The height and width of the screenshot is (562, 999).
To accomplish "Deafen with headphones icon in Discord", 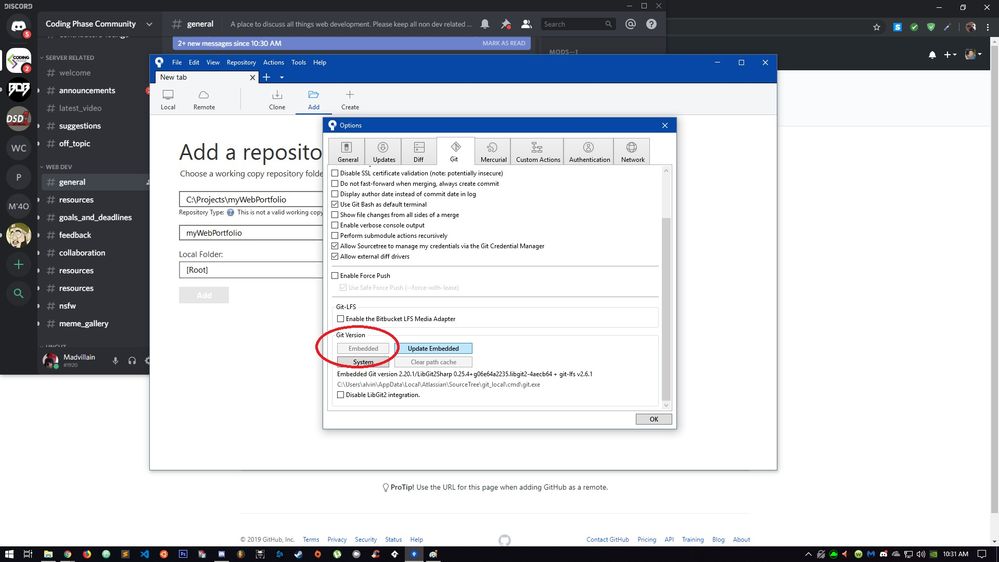I will point(132,361).
